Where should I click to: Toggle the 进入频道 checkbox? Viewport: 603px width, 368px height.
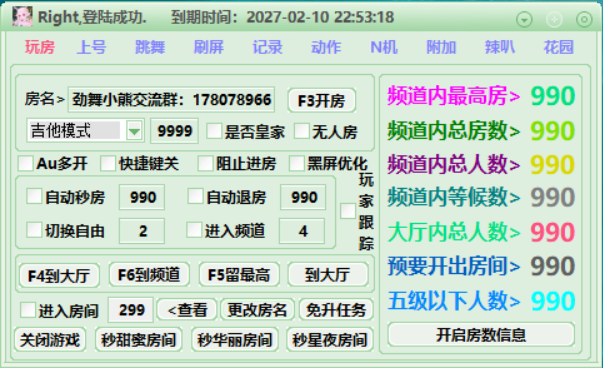(194, 230)
